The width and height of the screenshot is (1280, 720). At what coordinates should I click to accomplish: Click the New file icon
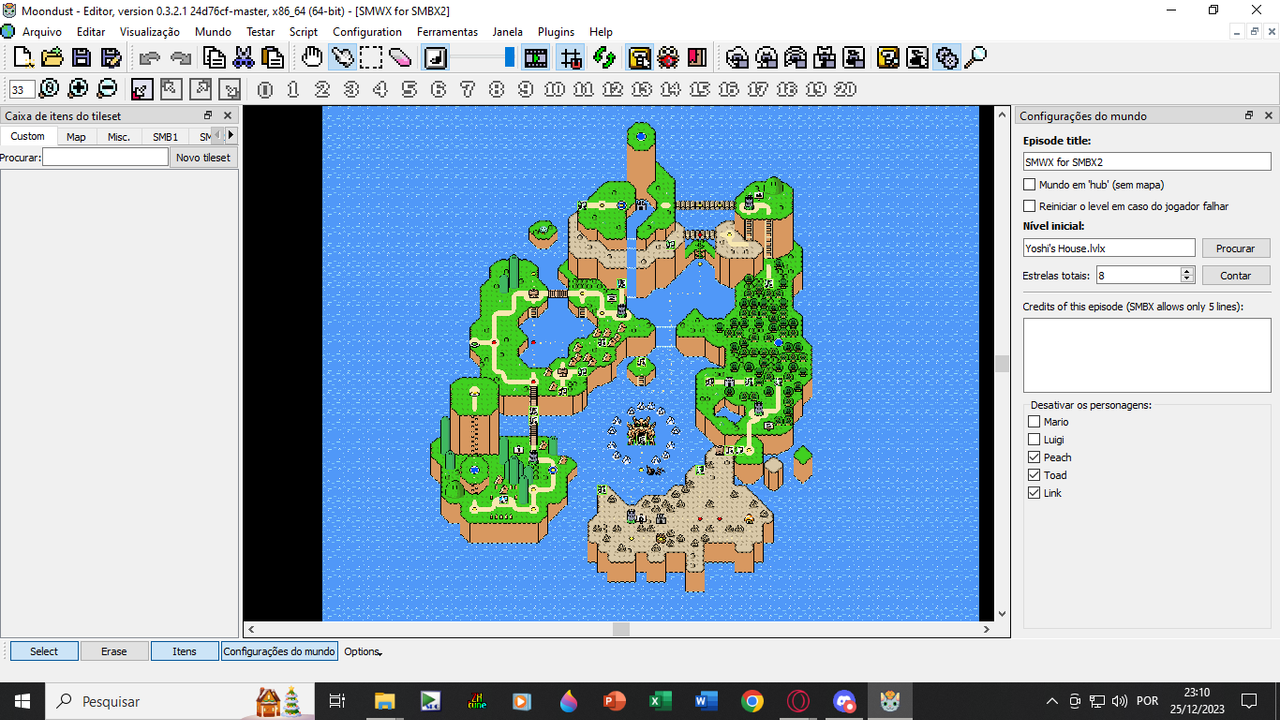pyautogui.click(x=23, y=57)
